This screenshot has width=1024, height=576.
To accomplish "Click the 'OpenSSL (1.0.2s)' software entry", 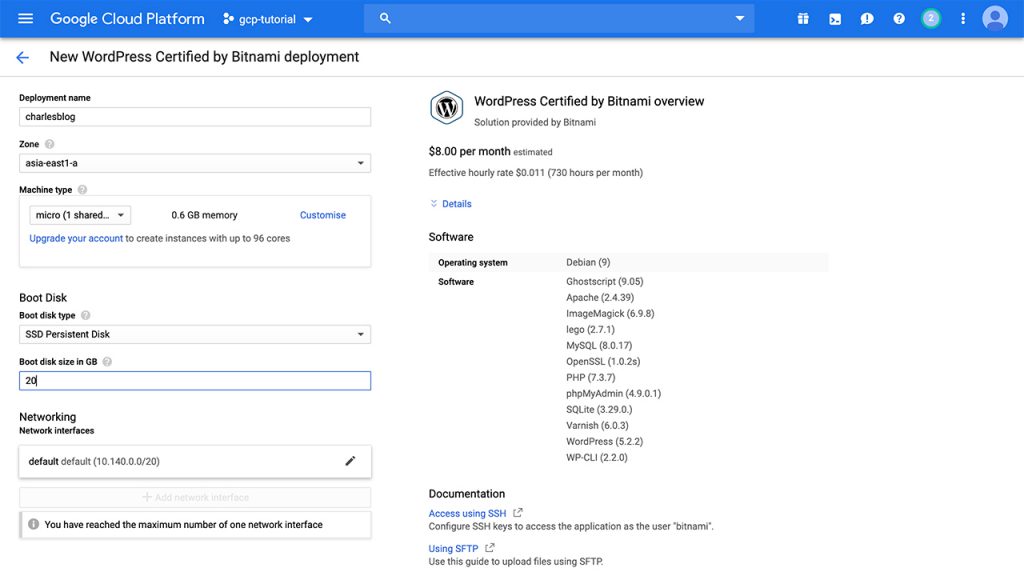I will [x=603, y=362].
